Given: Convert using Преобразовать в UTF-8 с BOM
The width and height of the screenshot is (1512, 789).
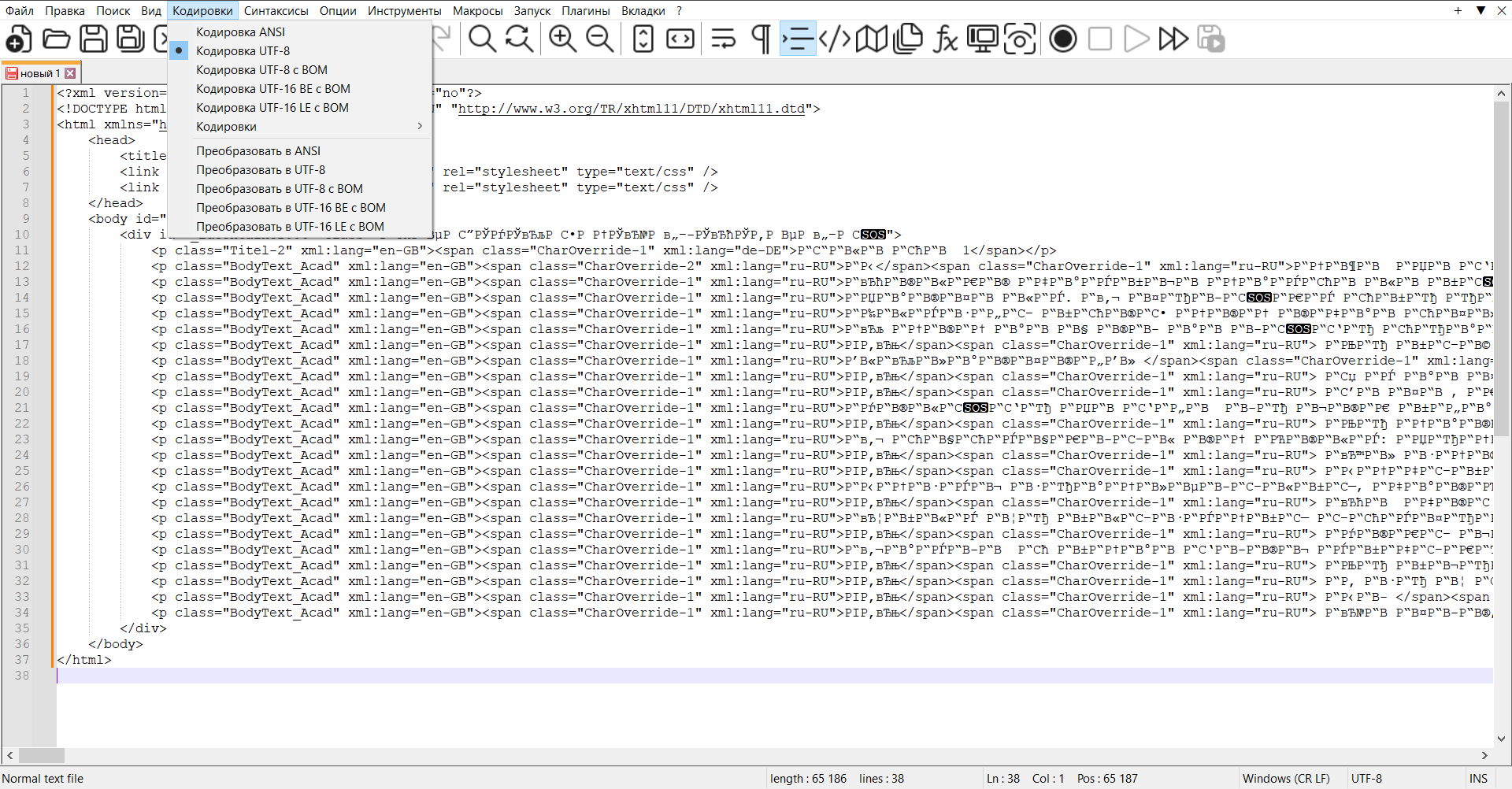Looking at the screenshot, I should (300, 188).
